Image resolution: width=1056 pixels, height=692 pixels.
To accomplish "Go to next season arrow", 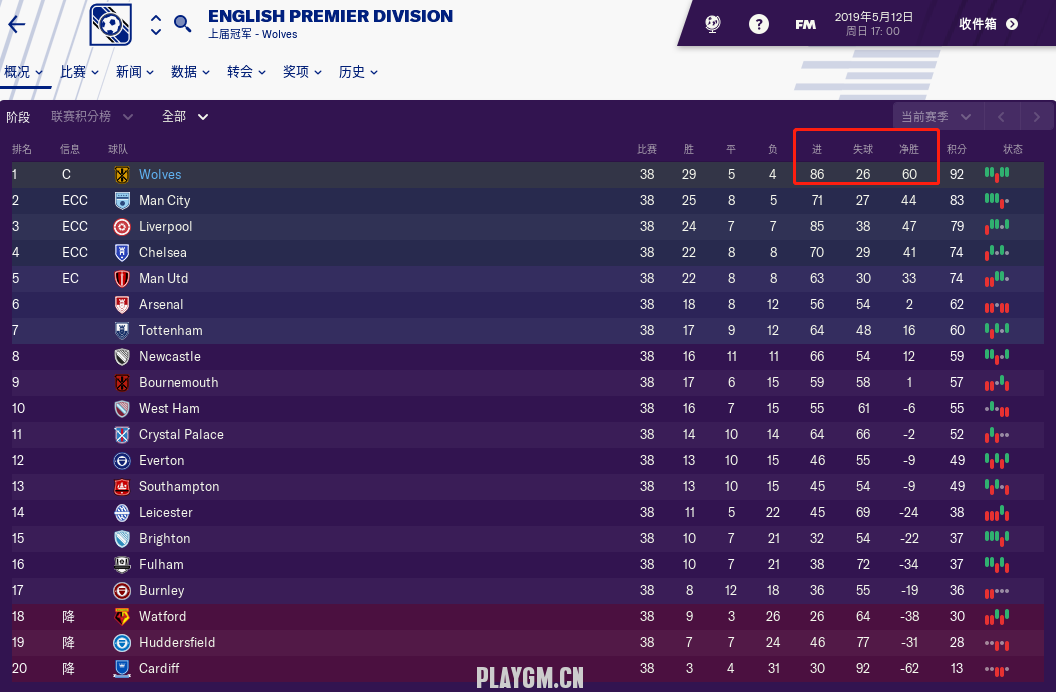I will coord(1037,117).
